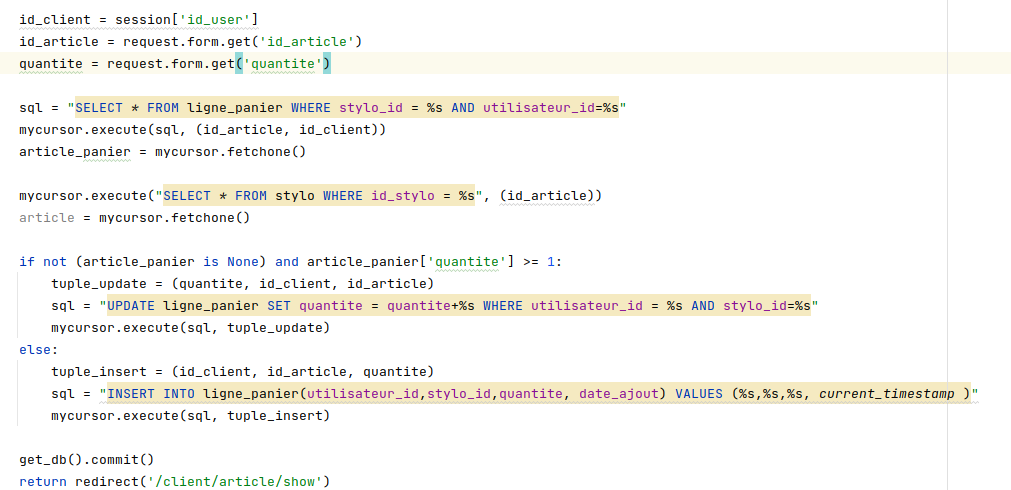
Task: Place cursor on id_client variable in first line
Action: point(54,20)
